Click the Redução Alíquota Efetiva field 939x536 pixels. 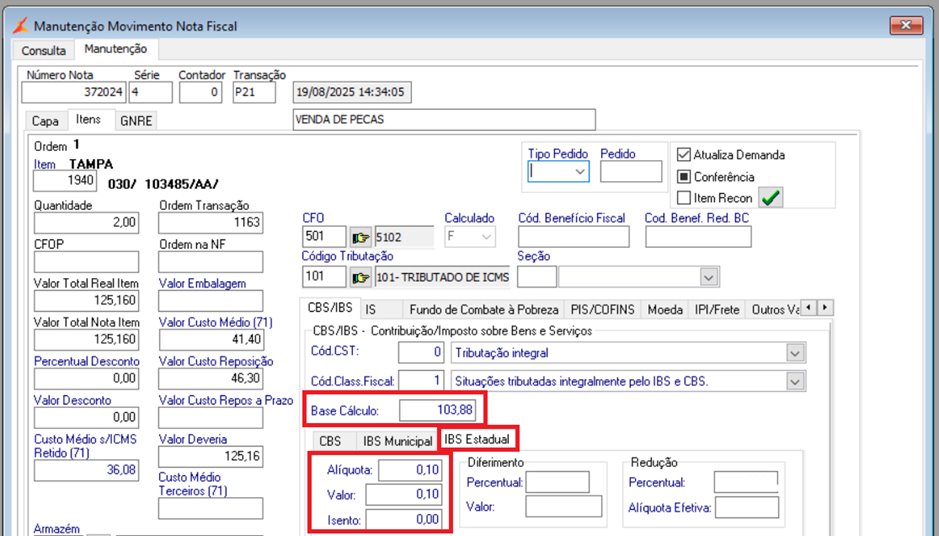pyautogui.click(x=747, y=508)
